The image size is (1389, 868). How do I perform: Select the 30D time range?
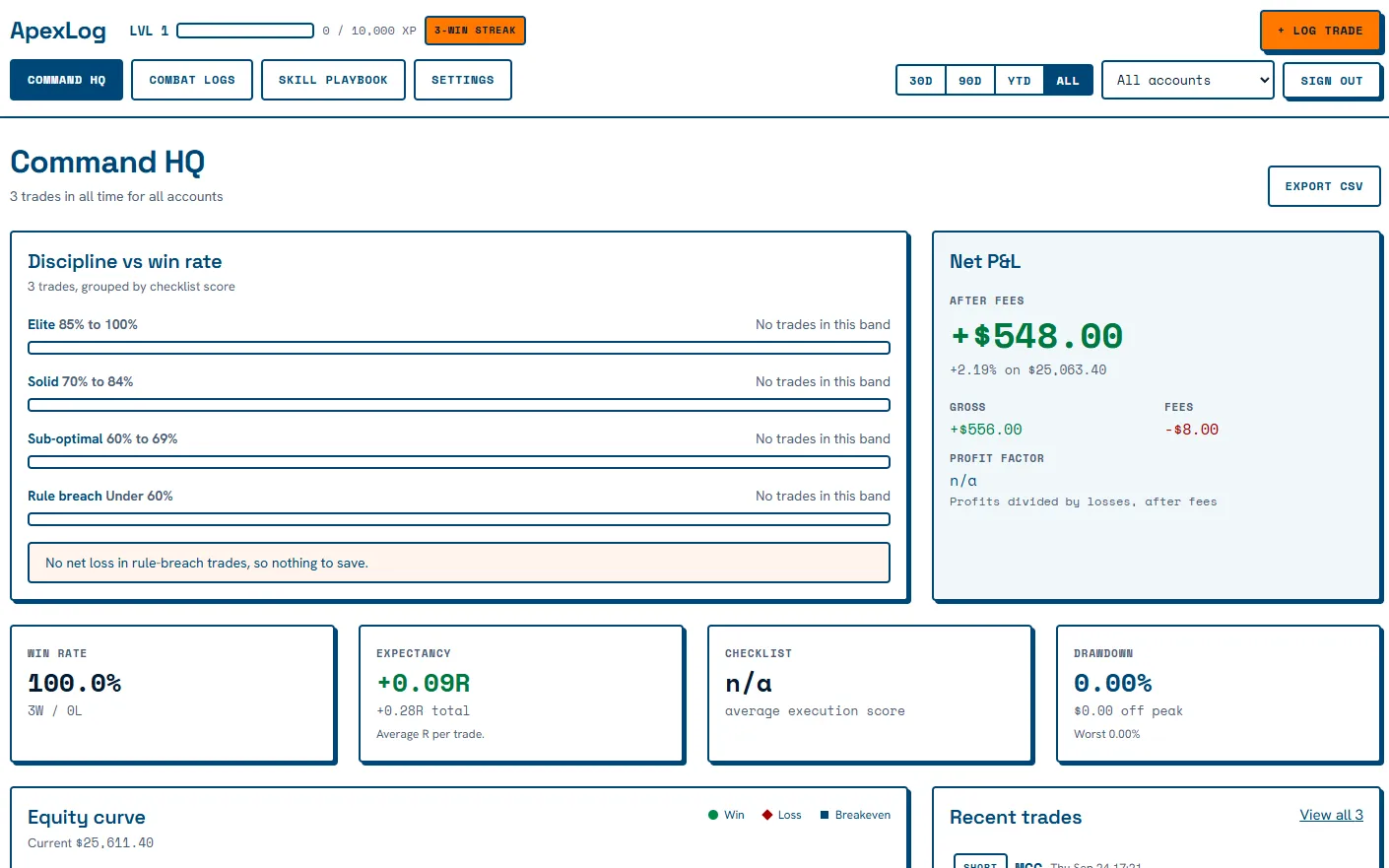coord(921,81)
